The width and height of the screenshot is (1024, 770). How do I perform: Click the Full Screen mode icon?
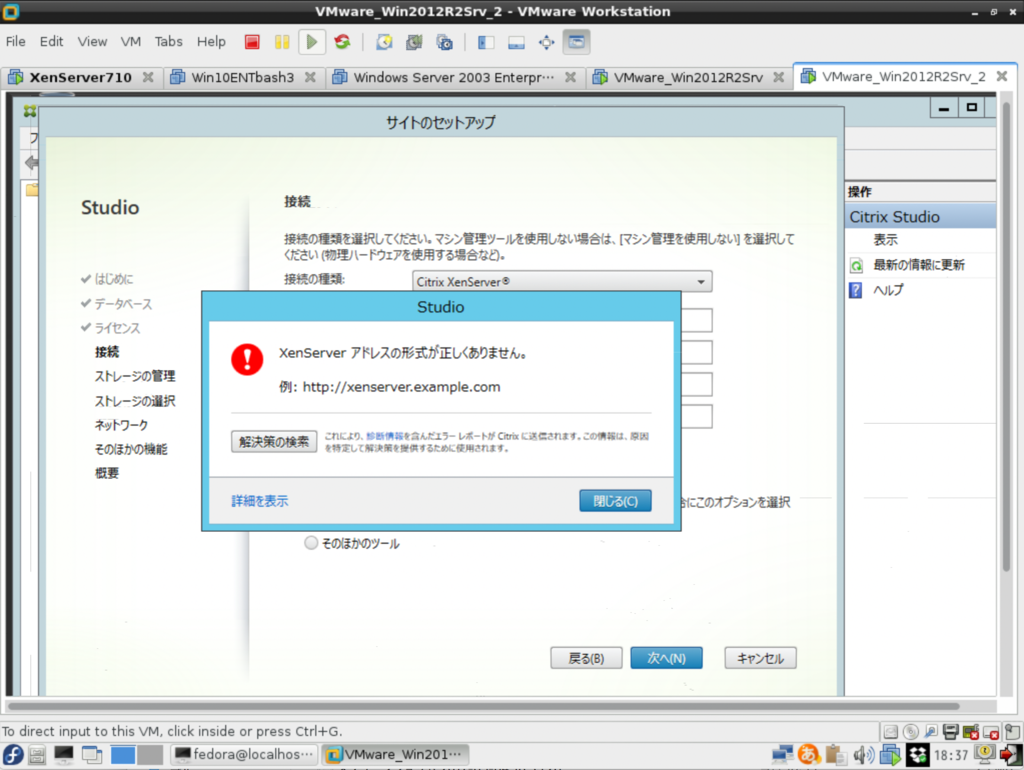(546, 42)
